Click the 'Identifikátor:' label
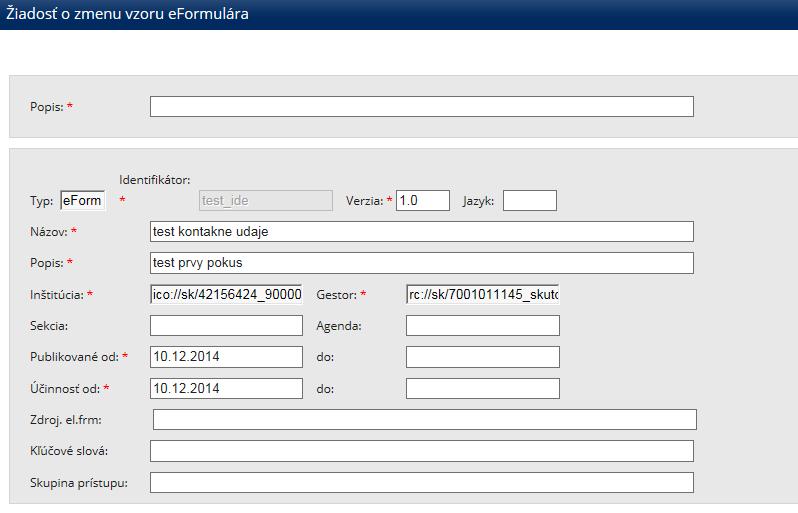Viewport: 798px width, 513px height. (x=155, y=180)
